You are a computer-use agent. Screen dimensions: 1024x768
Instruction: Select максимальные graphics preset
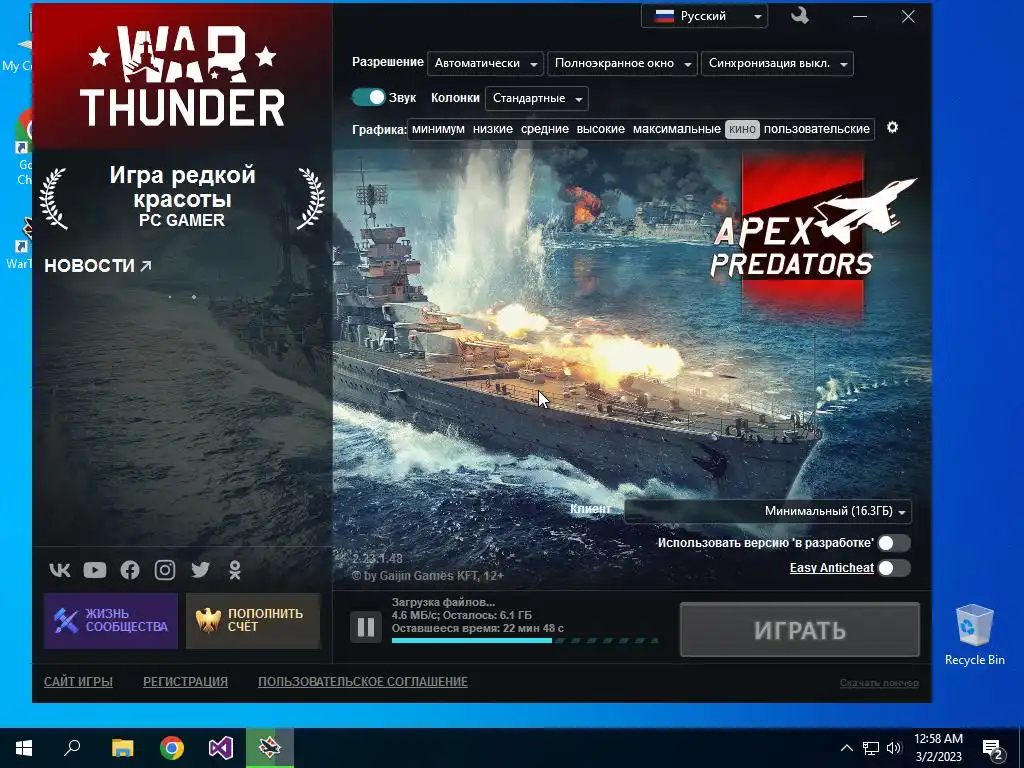click(x=677, y=129)
